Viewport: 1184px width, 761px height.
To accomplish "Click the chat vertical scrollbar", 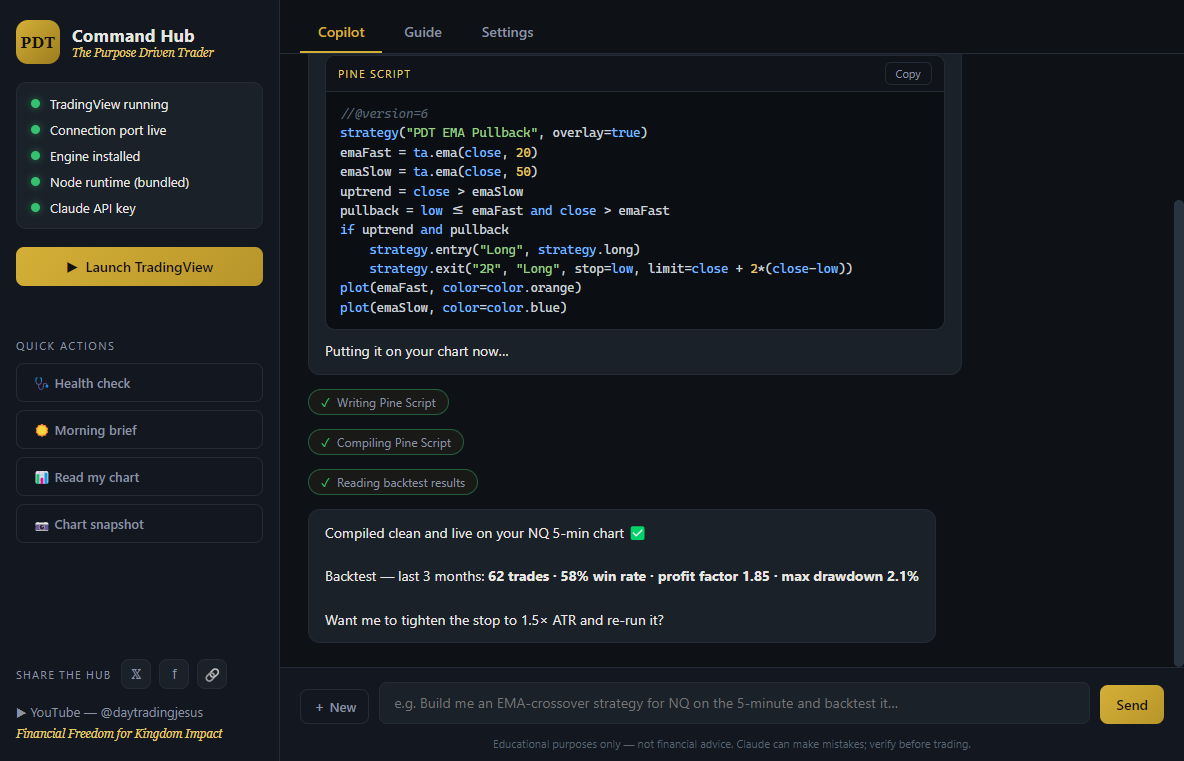I will (x=1179, y=433).
